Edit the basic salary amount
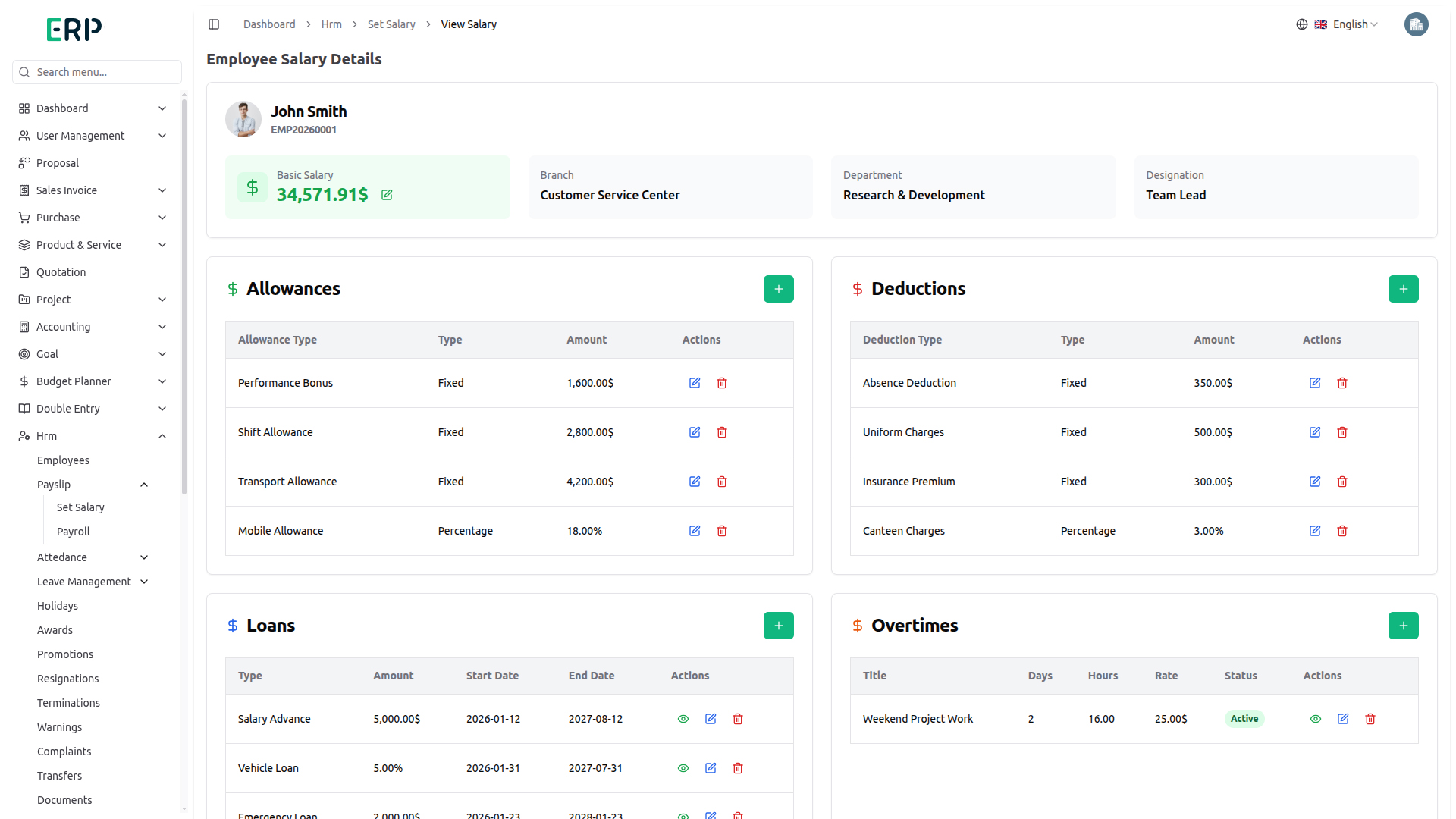 (x=387, y=195)
